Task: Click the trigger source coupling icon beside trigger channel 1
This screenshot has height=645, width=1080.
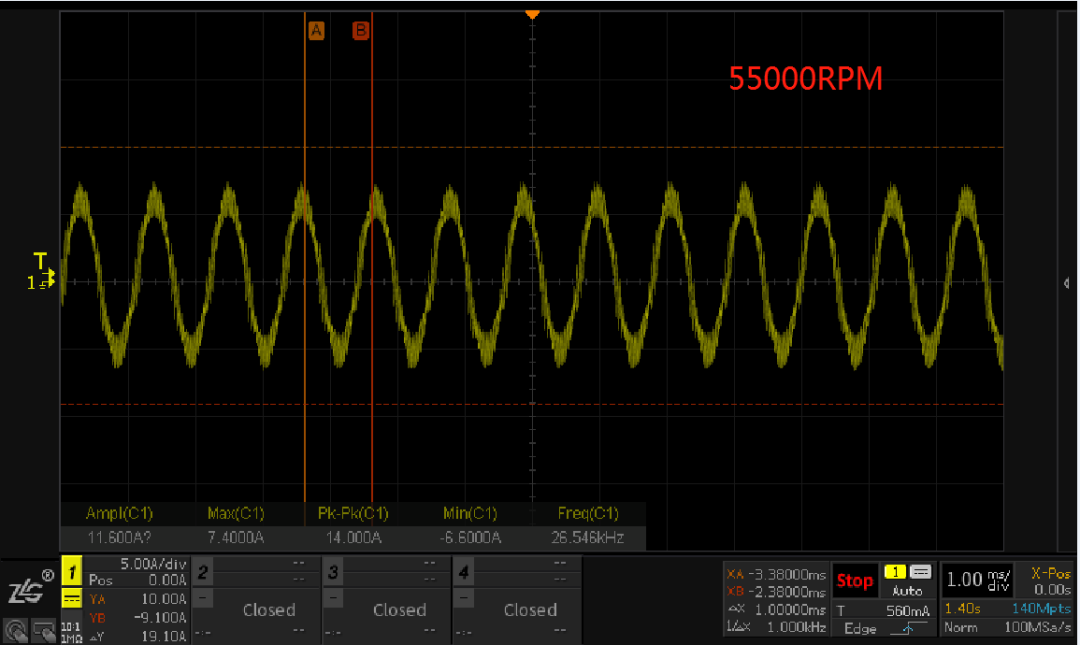Action: click(919, 572)
